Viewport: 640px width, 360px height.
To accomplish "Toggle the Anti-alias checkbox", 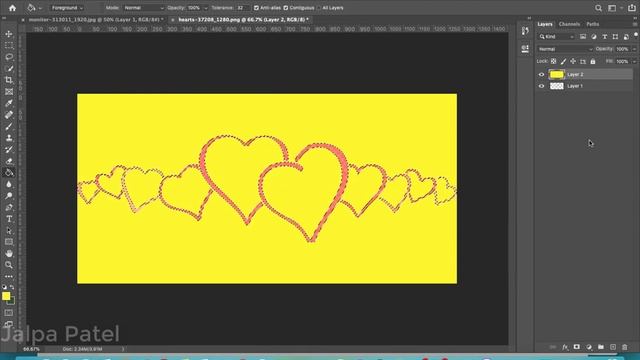I will [256, 8].
